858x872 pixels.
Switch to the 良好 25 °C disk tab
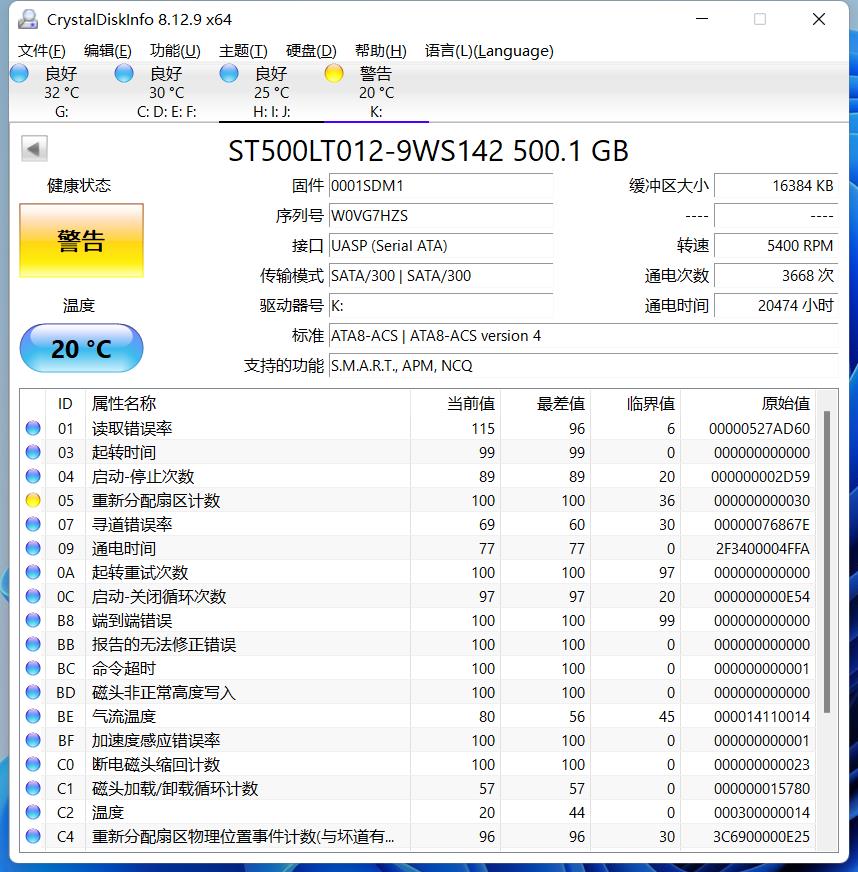(x=271, y=92)
